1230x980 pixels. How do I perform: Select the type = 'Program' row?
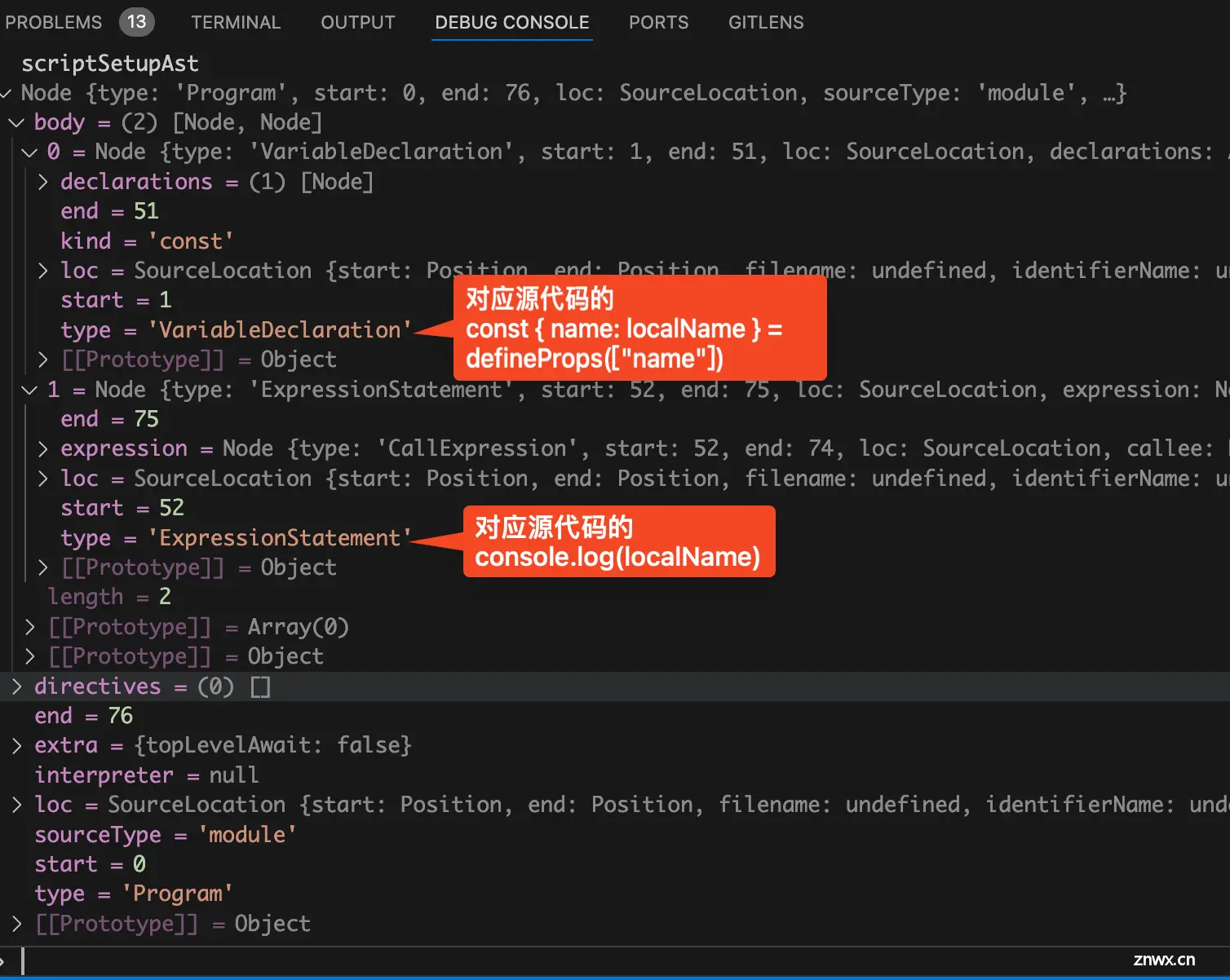point(134,894)
